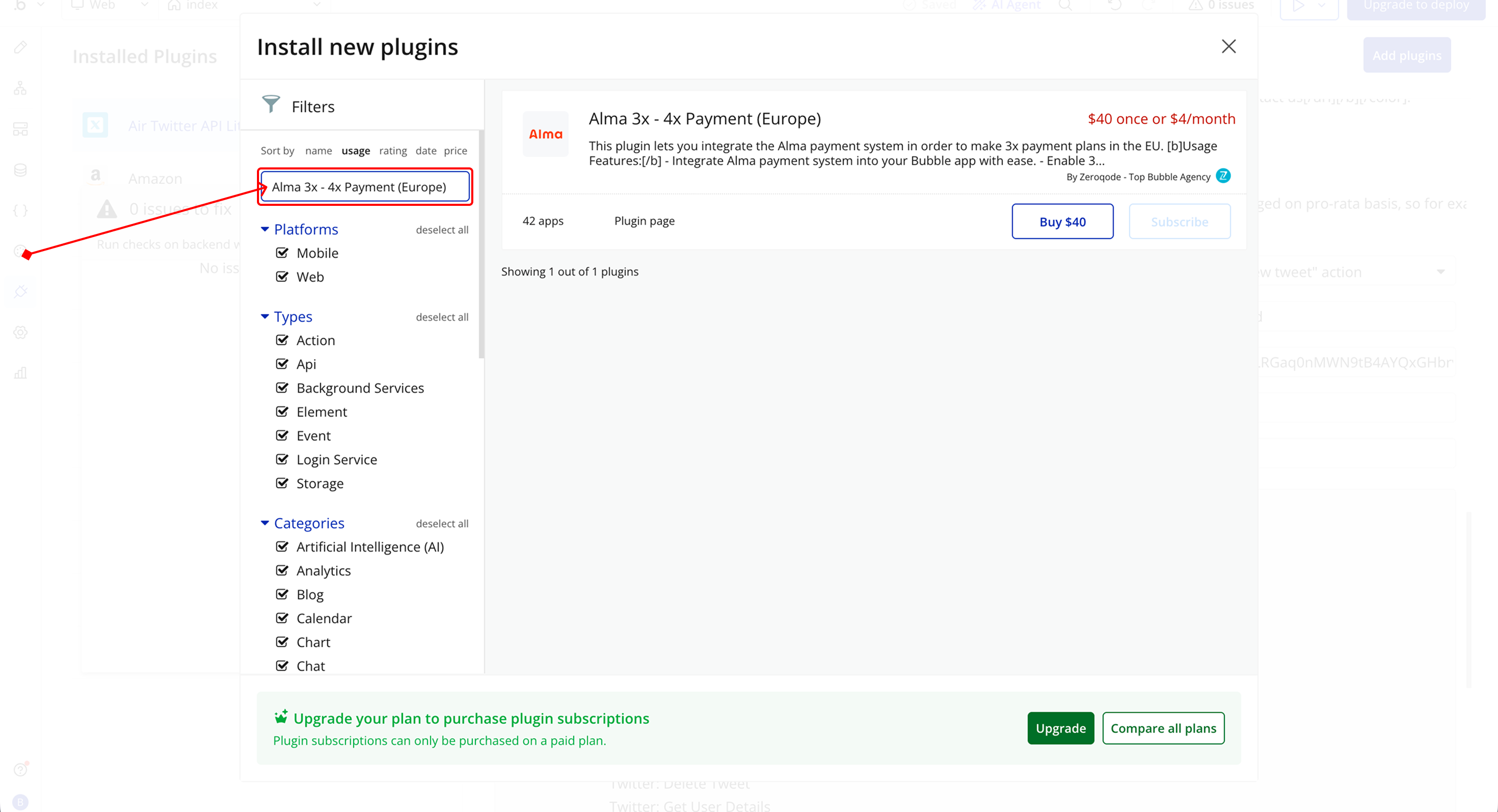Viewport: 1498px width, 812px height.
Task: Close the Install new plugins dialog
Action: coord(1228,46)
